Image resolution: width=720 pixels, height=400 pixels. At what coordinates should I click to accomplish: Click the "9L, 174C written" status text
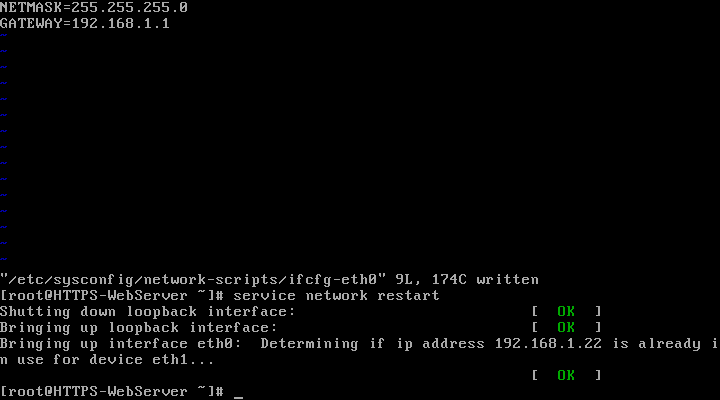pos(467,280)
